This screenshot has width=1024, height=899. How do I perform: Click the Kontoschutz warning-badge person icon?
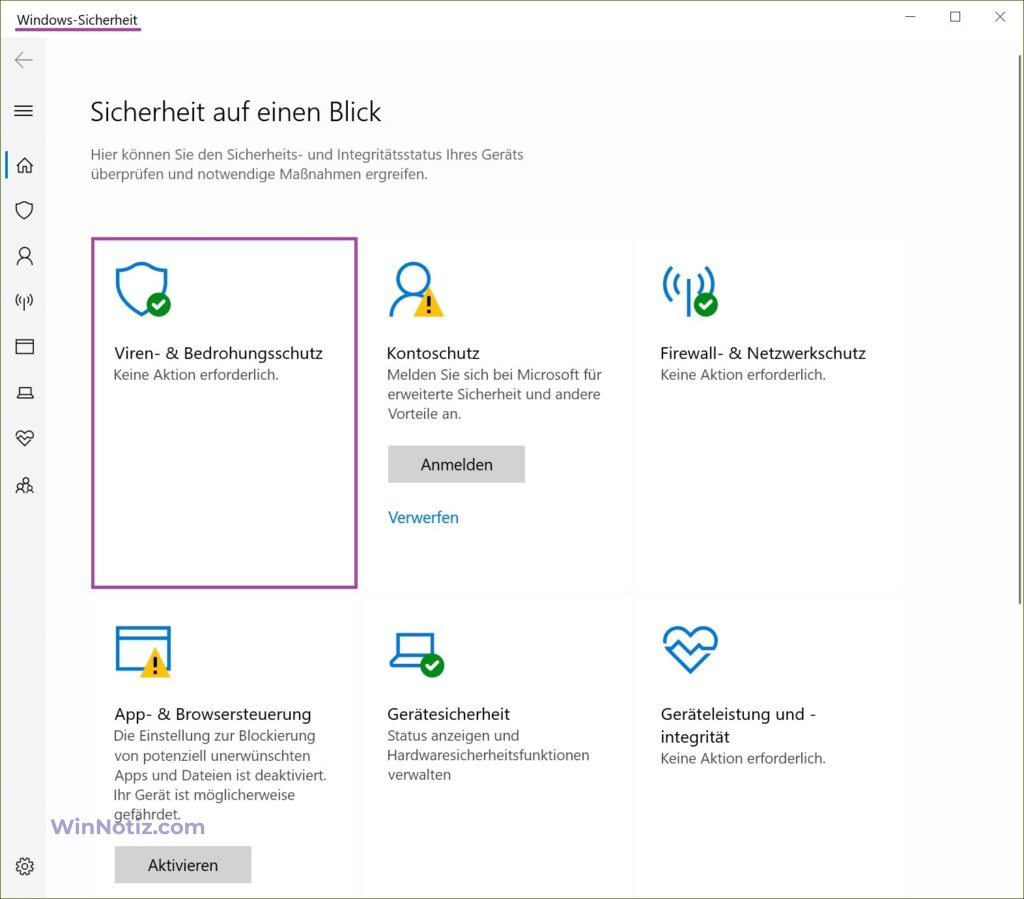(x=414, y=290)
